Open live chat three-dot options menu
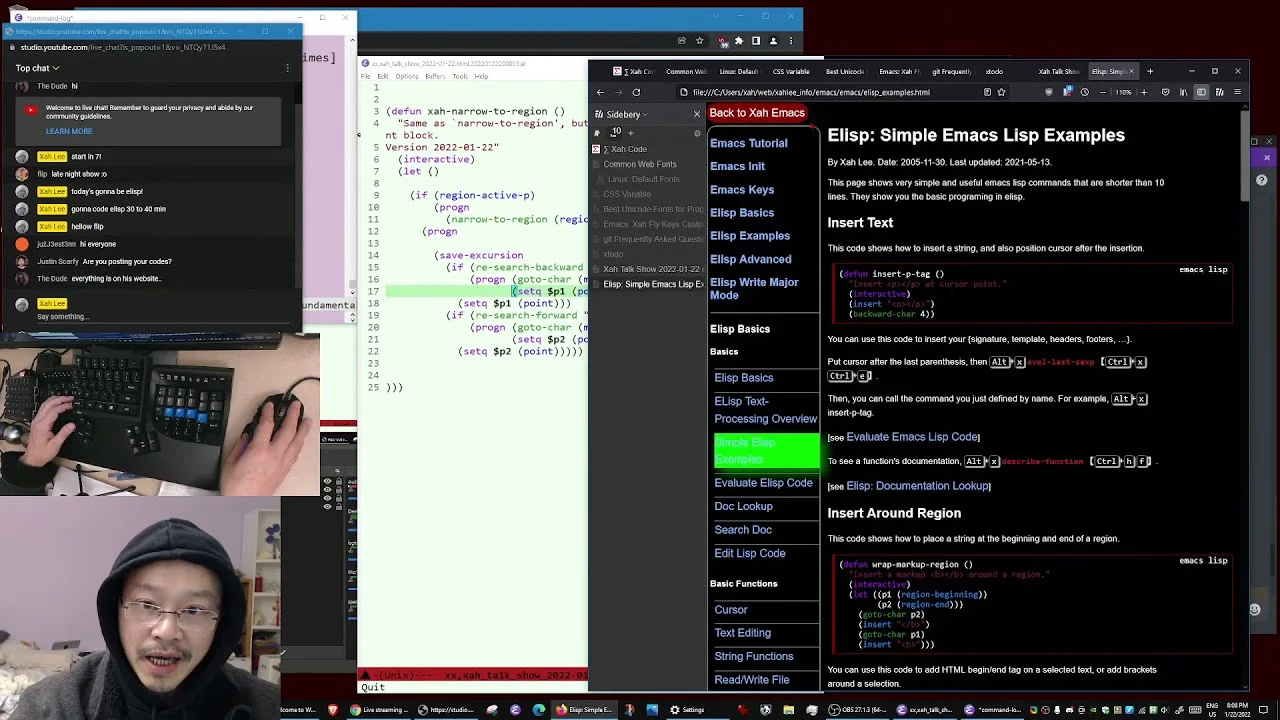The height and width of the screenshot is (720, 1280). (x=287, y=68)
